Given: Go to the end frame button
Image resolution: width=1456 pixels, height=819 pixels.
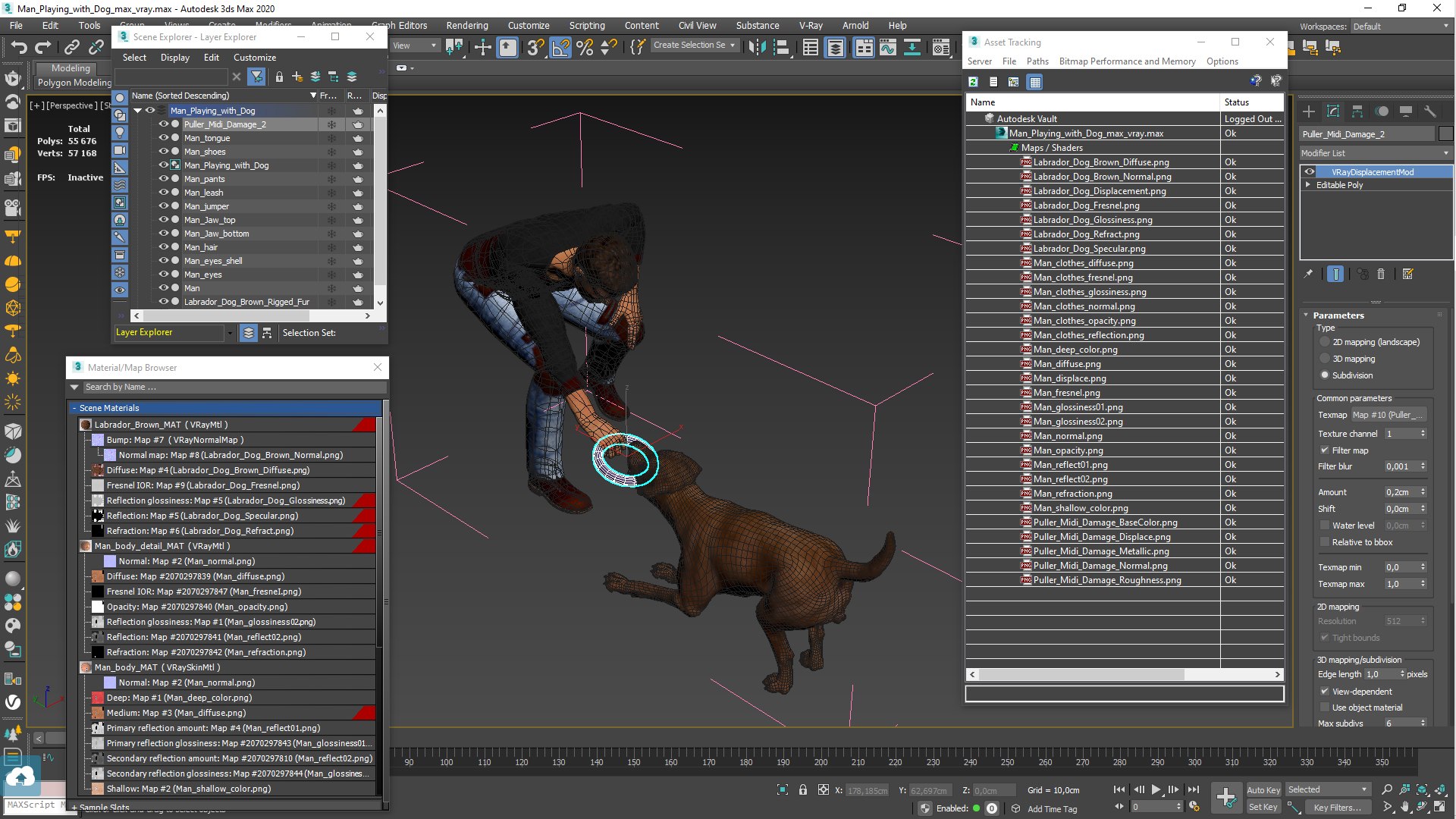Looking at the screenshot, I should (x=1193, y=789).
